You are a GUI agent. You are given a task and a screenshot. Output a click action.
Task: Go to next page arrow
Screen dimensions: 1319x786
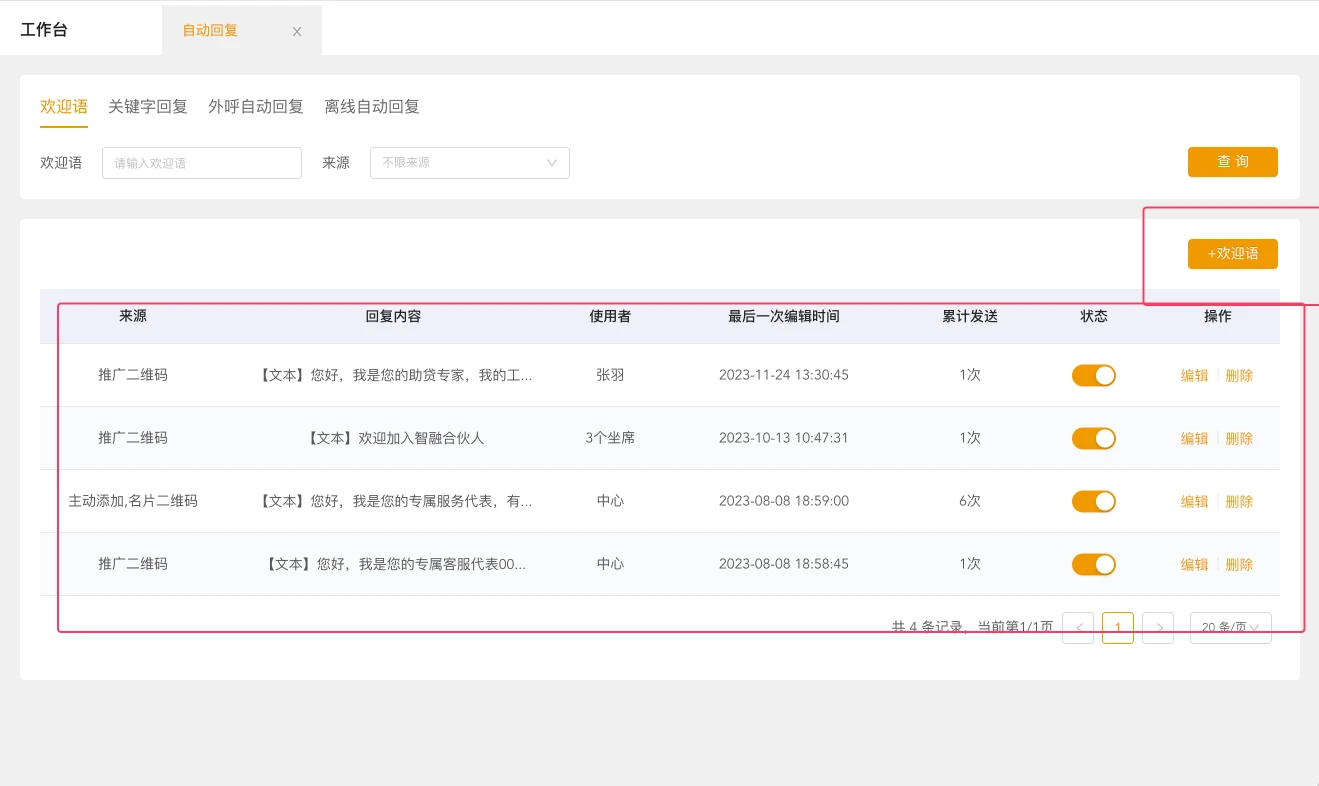(x=1158, y=628)
